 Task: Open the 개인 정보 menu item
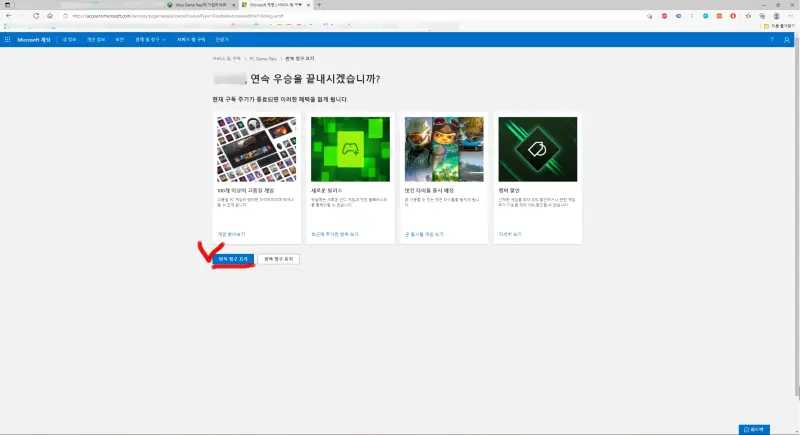pos(96,40)
